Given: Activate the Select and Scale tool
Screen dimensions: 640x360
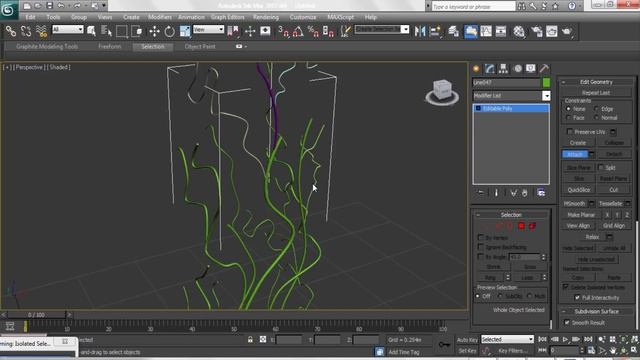Looking at the screenshot, I should 184,31.
